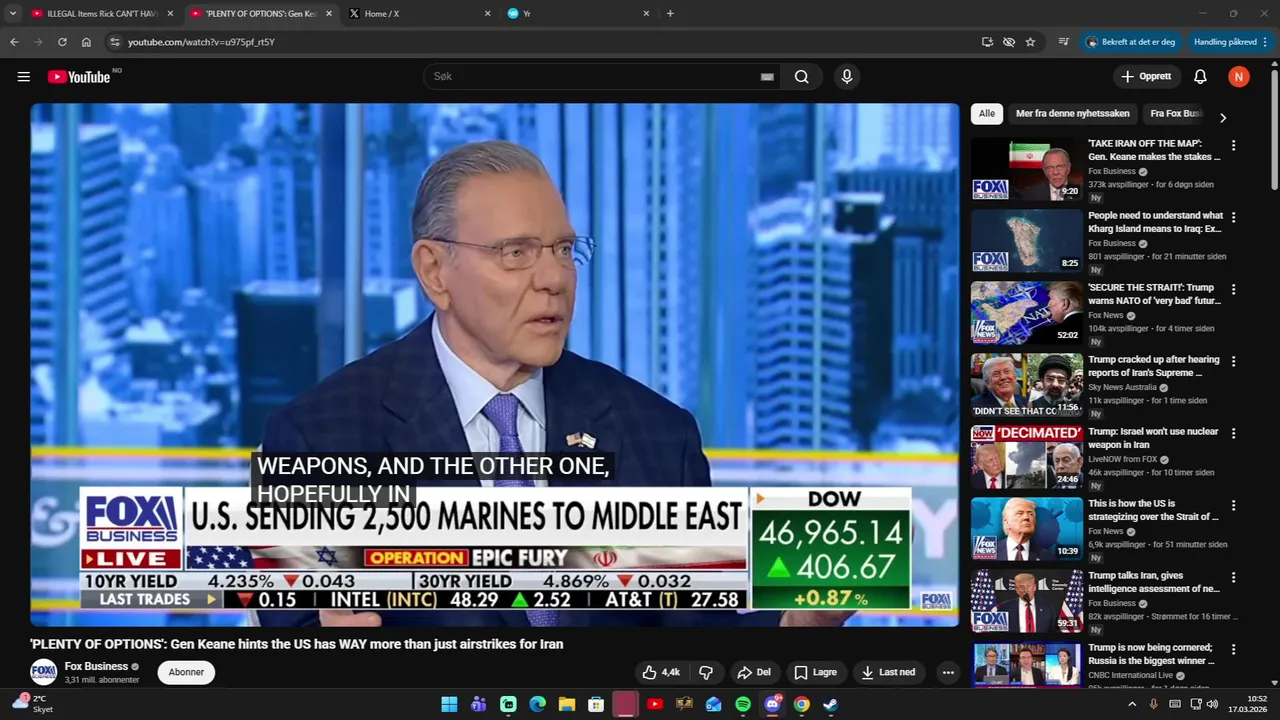Viewport: 1280px width, 720px height.
Task: Click the search magnifier button
Action: tap(801, 77)
